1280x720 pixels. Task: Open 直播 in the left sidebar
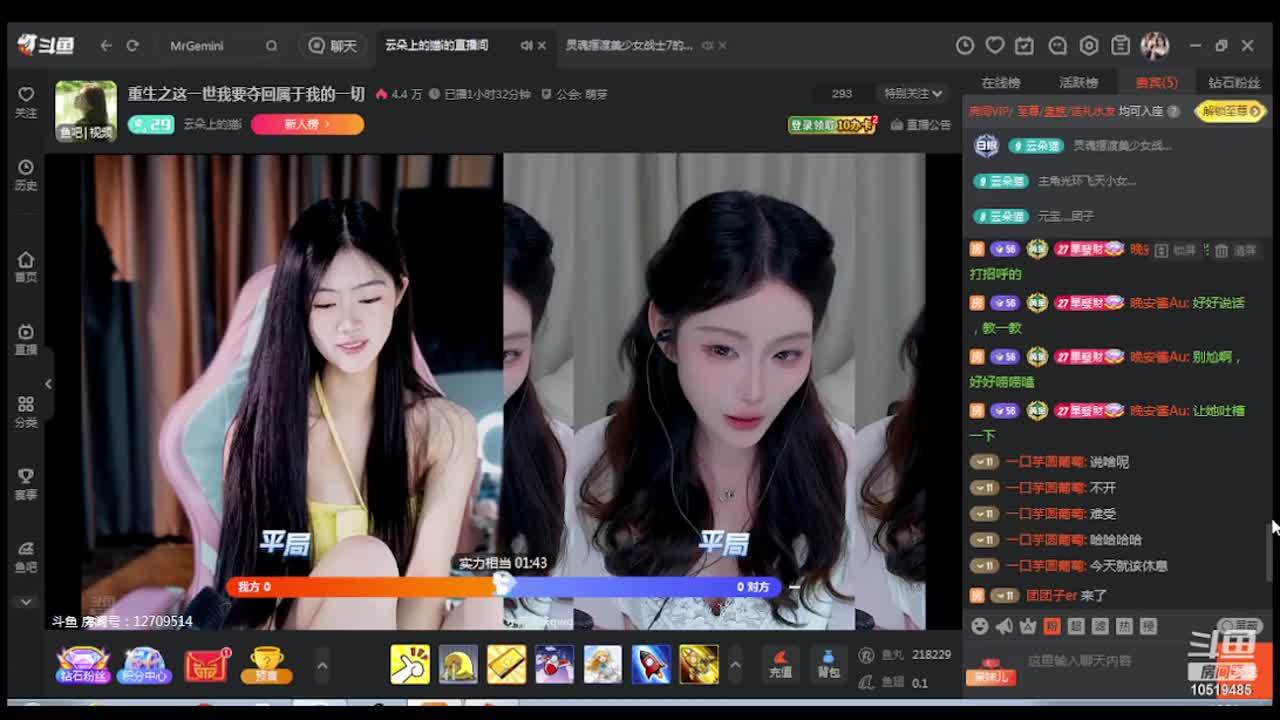[26, 339]
